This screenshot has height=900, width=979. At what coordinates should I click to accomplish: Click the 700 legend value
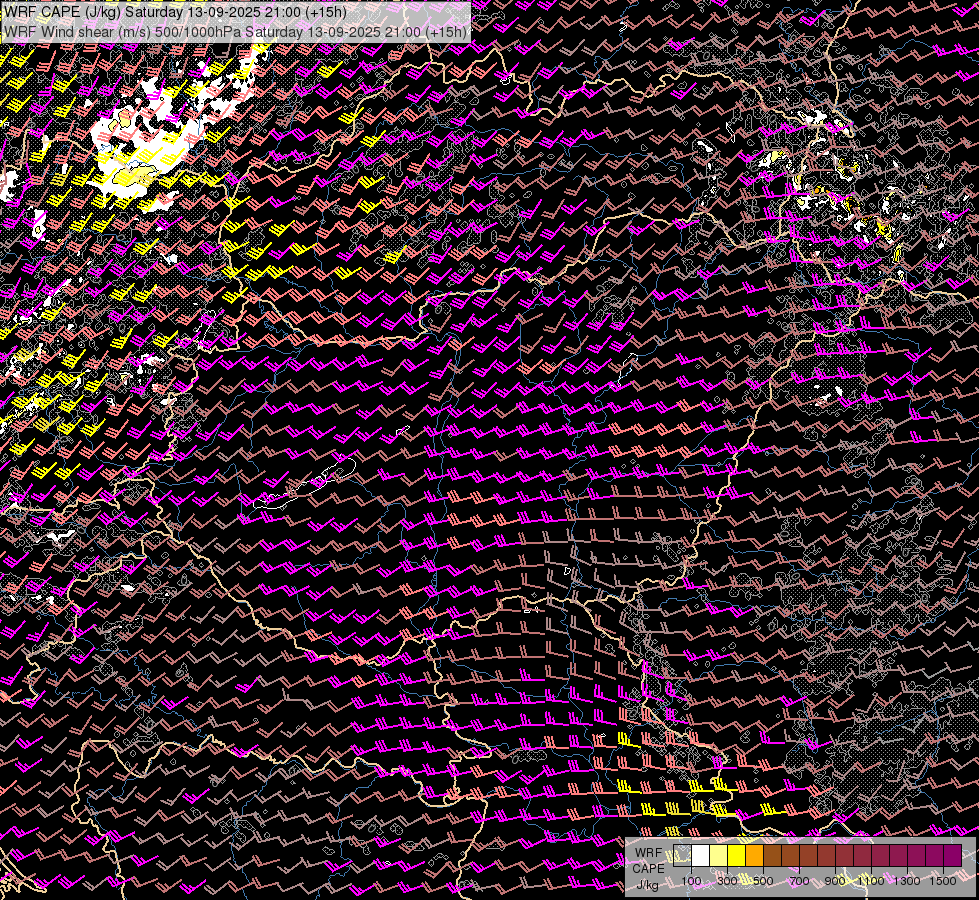(x=799, y=881)
